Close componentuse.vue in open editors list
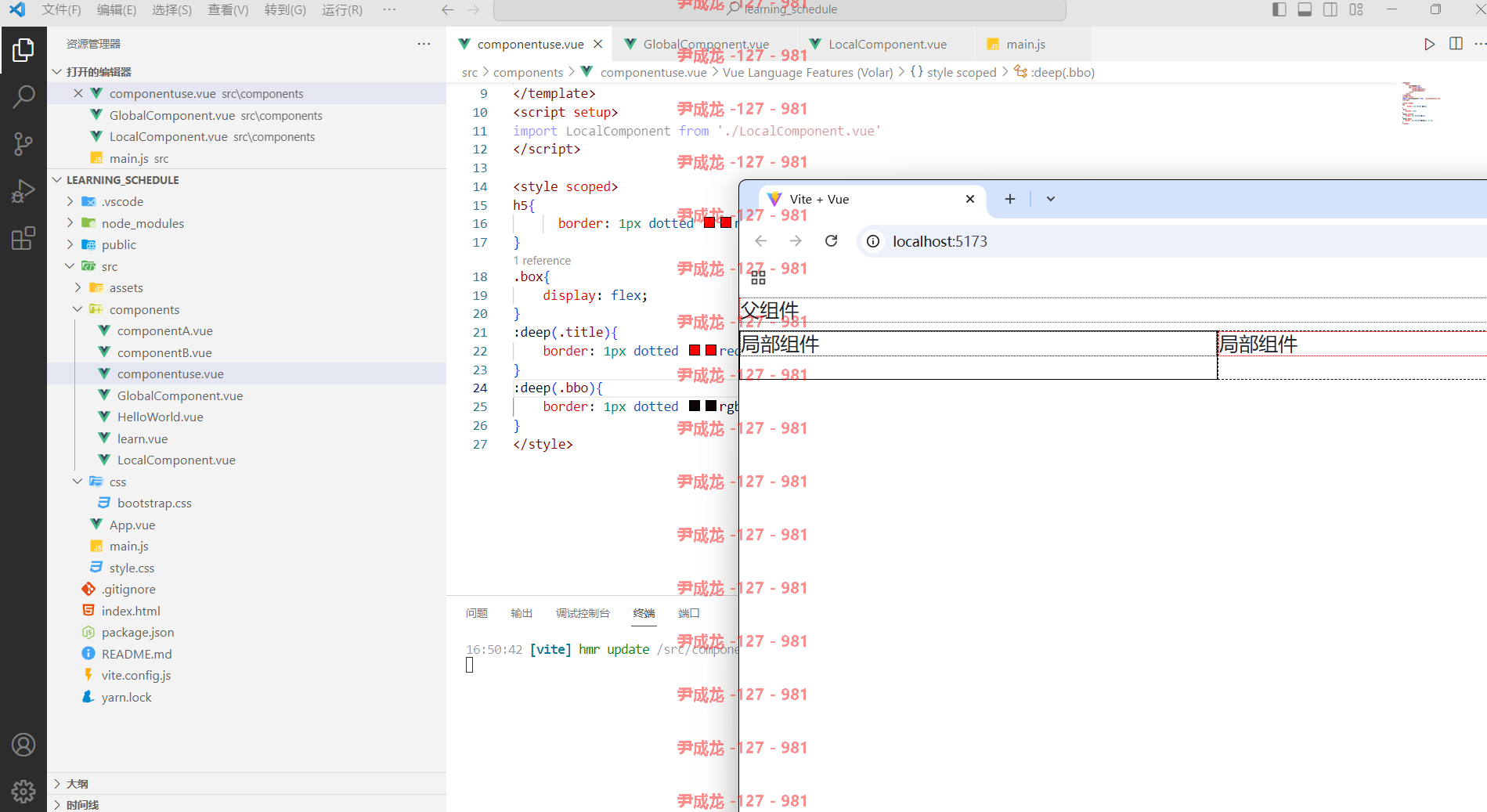 pyautogui.click(x=78, y=93)
